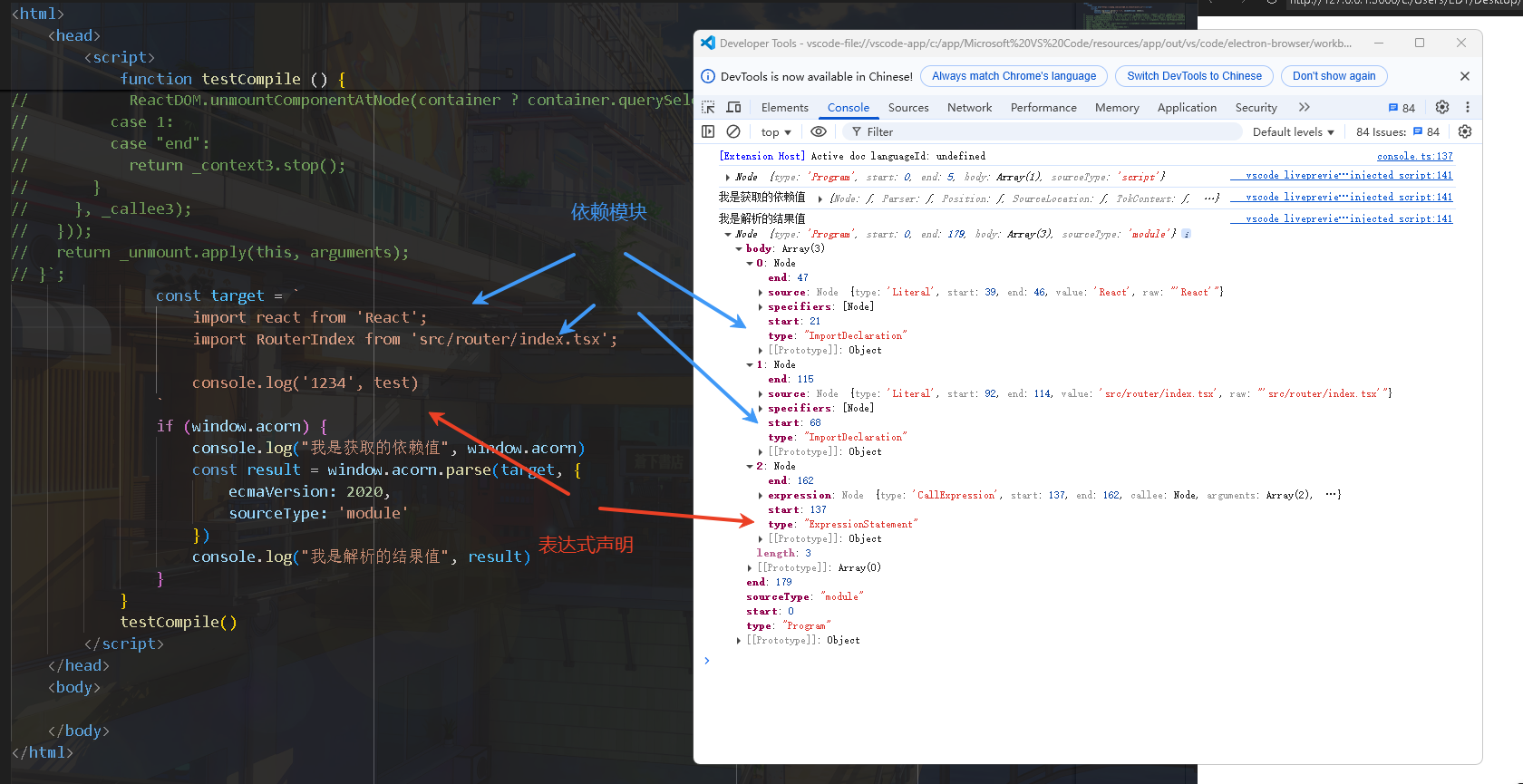Viewport: 1523px width, 784px height.
Task: Open injected script:141 link beside 我是解析的结果值
Action: pyautogui.click(x=1342, y=219)
